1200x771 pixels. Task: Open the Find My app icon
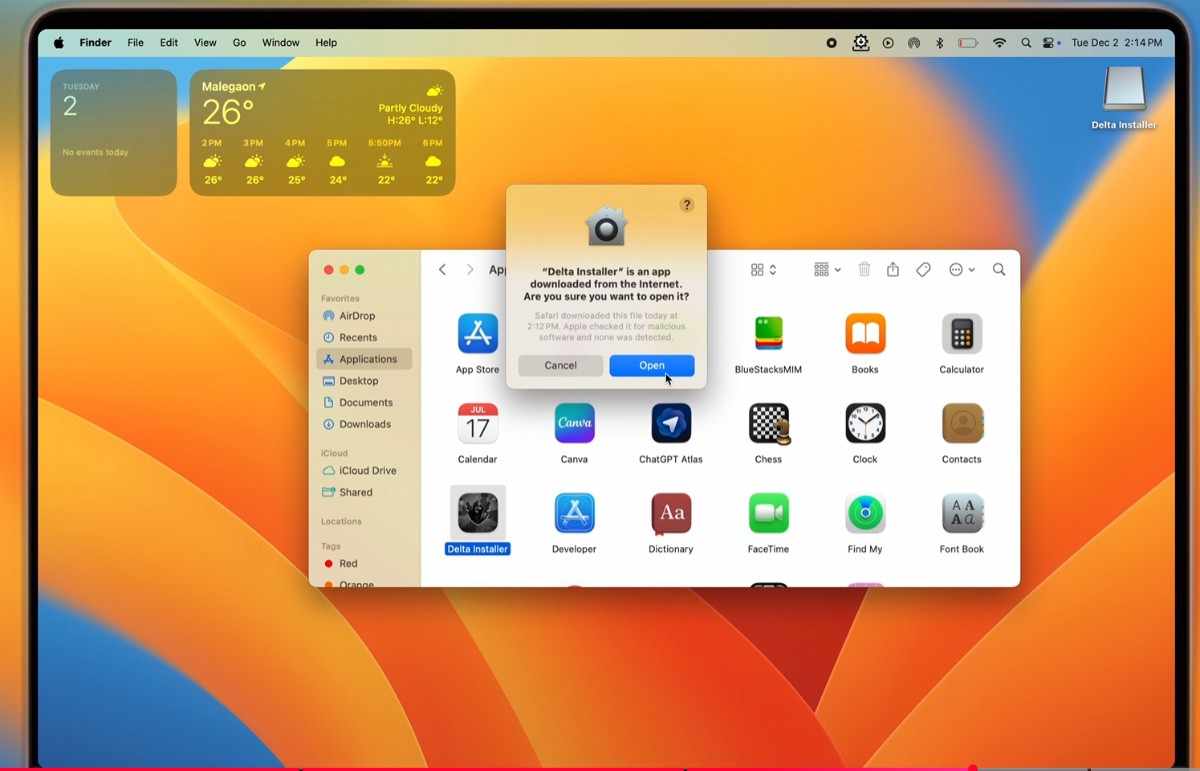coord(865,514)
